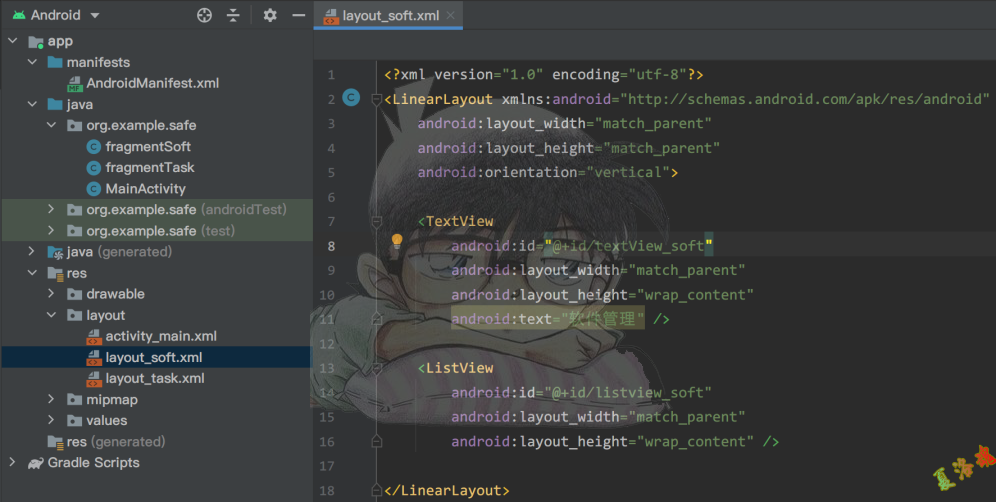Expand the mipmap folder
The height and width of the screenshot is (502, 996).
coord(52,399)
